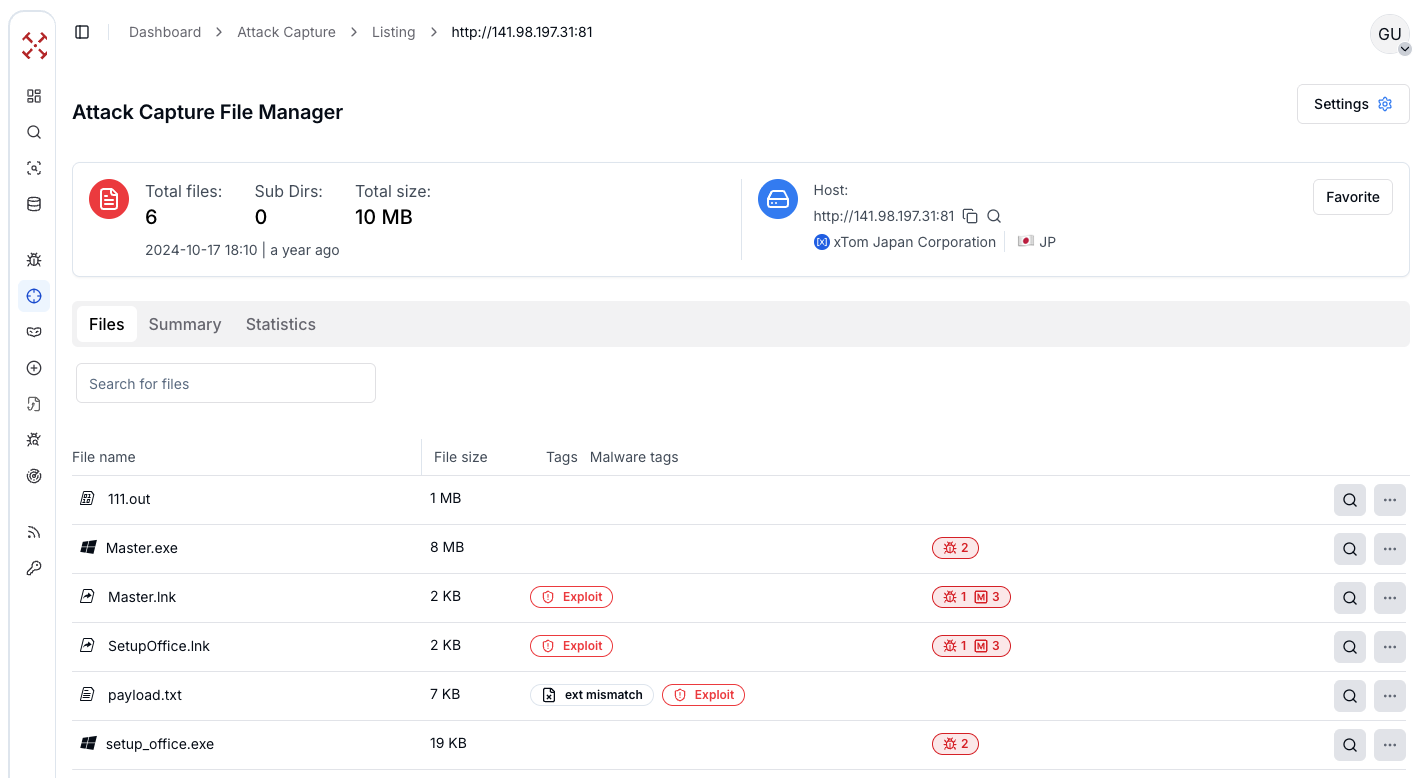
Task: Open the Settings button
Action: 1352,104
